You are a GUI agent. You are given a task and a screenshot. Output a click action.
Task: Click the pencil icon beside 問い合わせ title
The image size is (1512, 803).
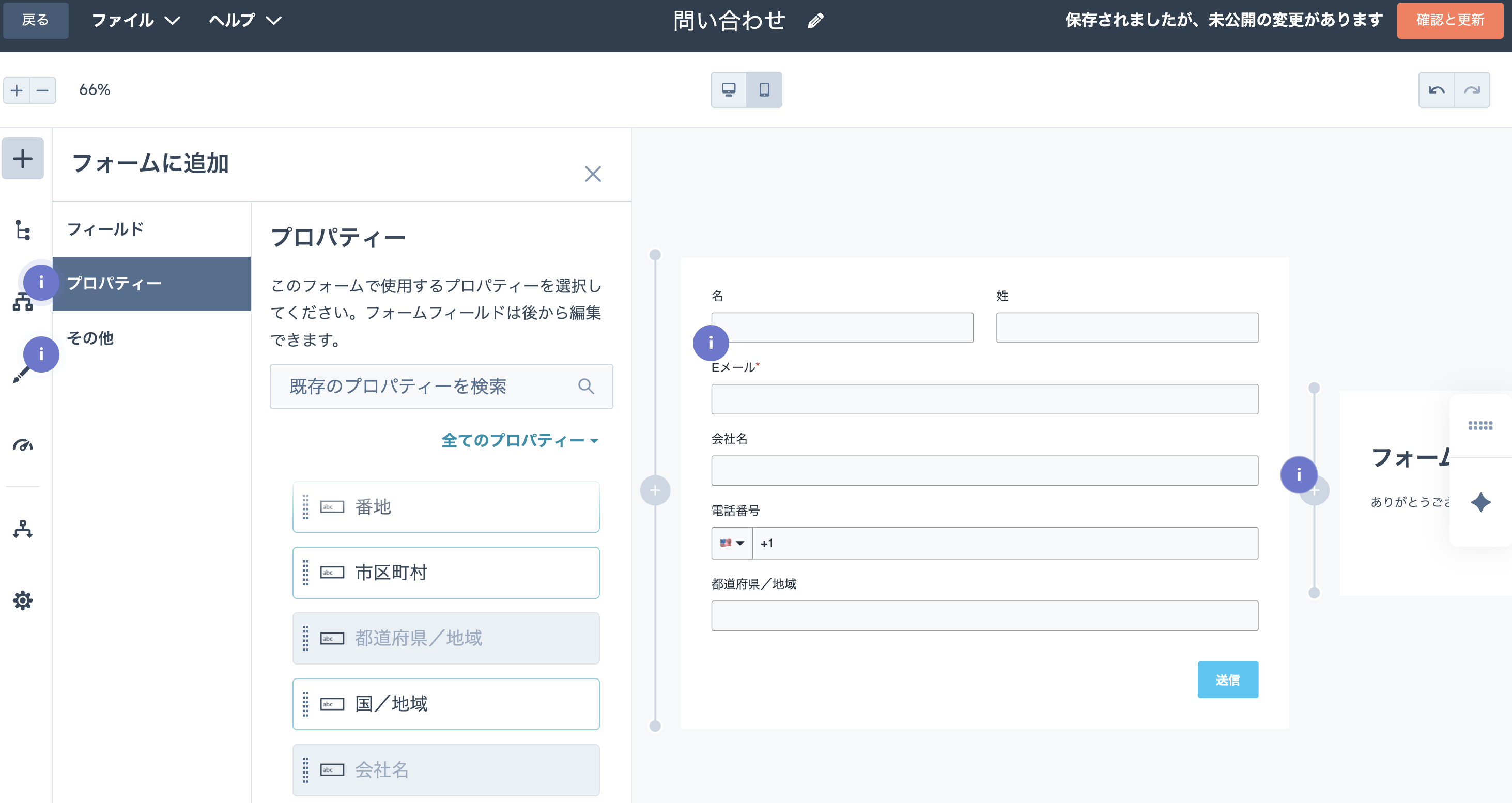coord(815,21)
